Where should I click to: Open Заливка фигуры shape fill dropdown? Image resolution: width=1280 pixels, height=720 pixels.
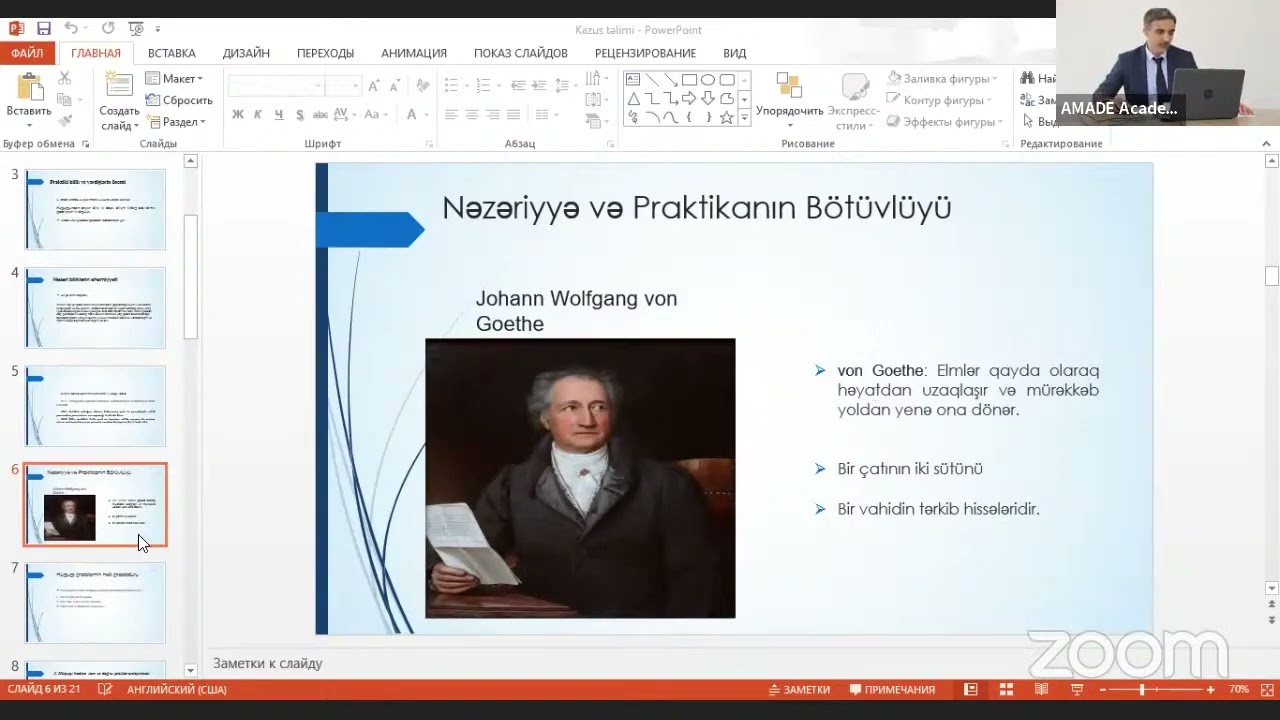pyautogui.click(x=940, y=78)
